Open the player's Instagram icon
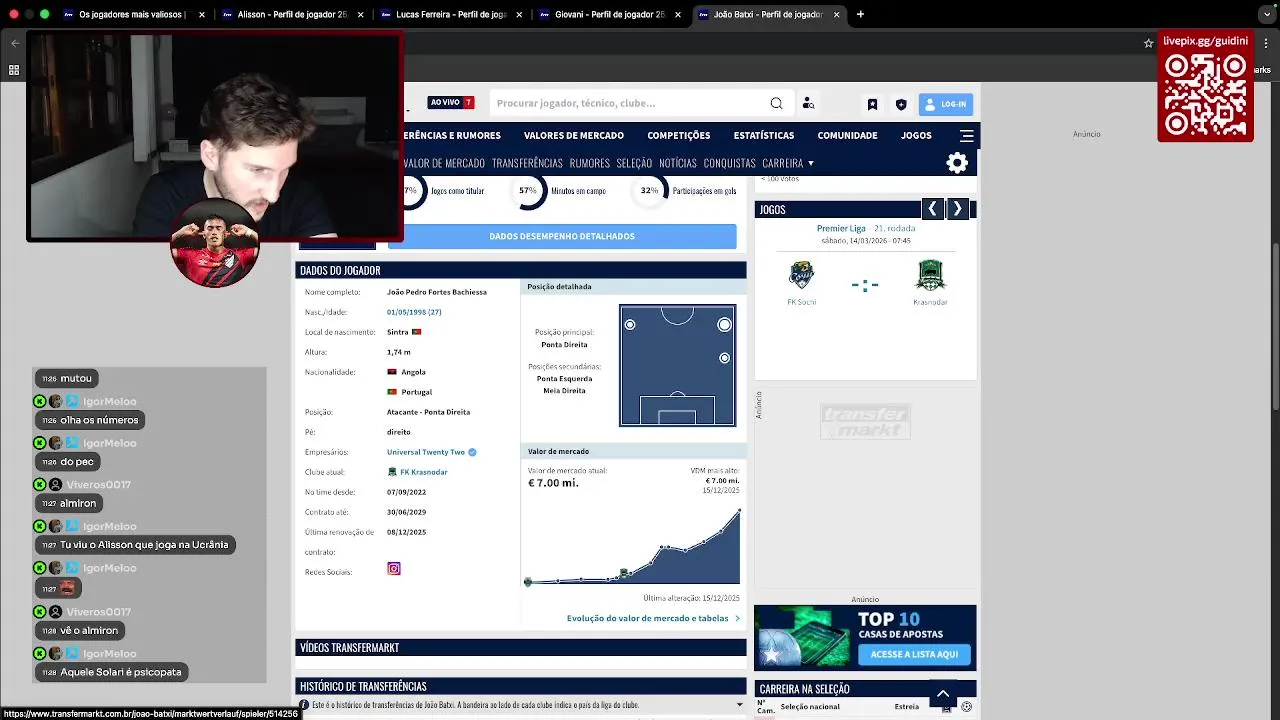Image resolution: width=1280 pixels, height=720 pixels. click(x=394, y=568)
